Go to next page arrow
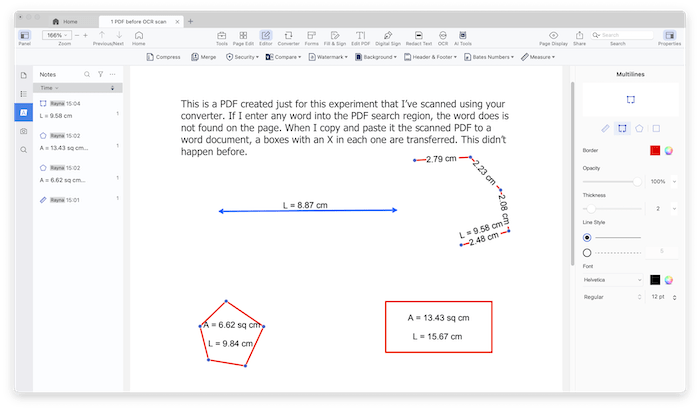The height and width of the screenshot is (410, 700). point(119,35)
